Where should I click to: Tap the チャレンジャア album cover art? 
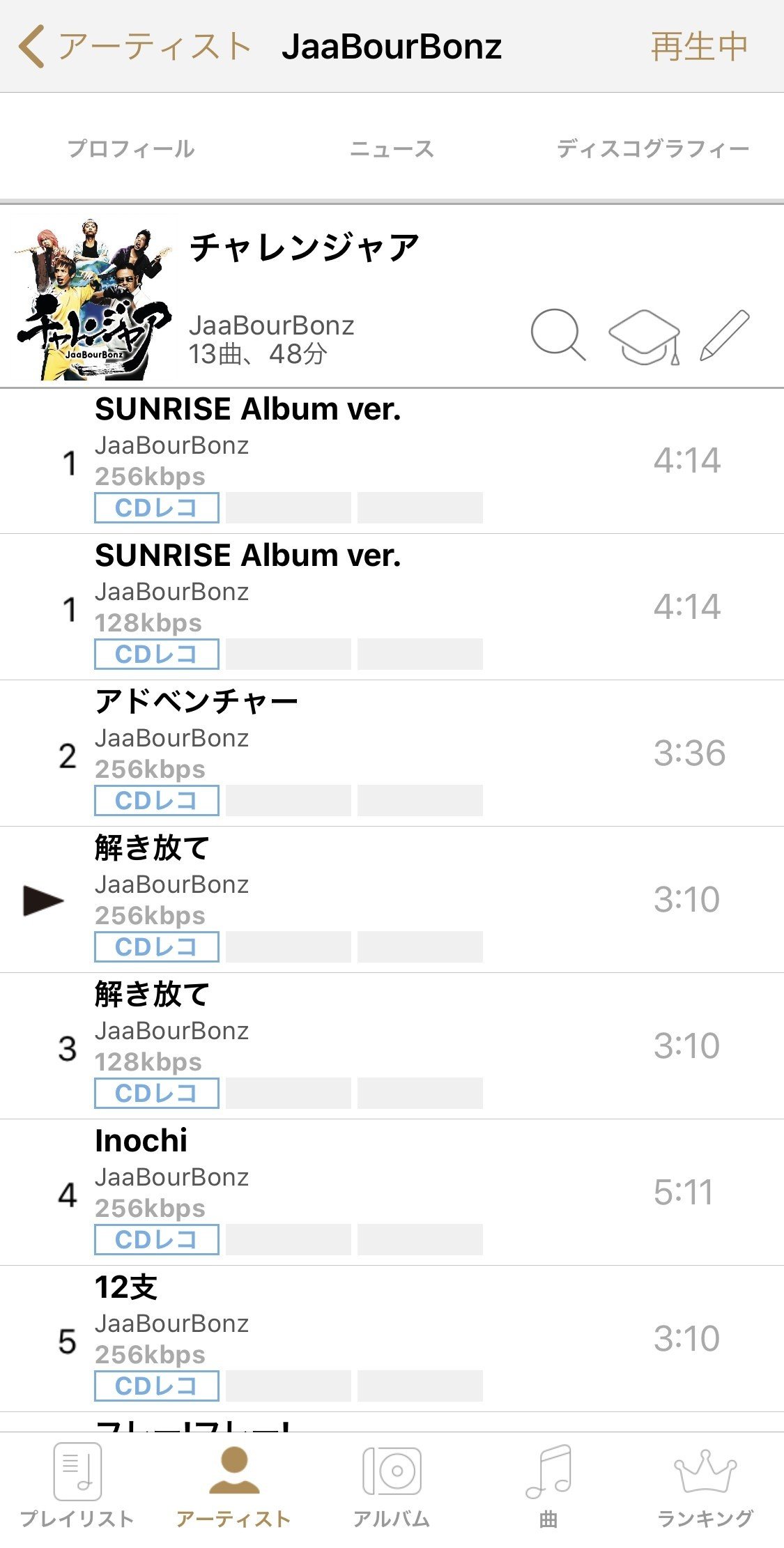[x=93, y=298]
